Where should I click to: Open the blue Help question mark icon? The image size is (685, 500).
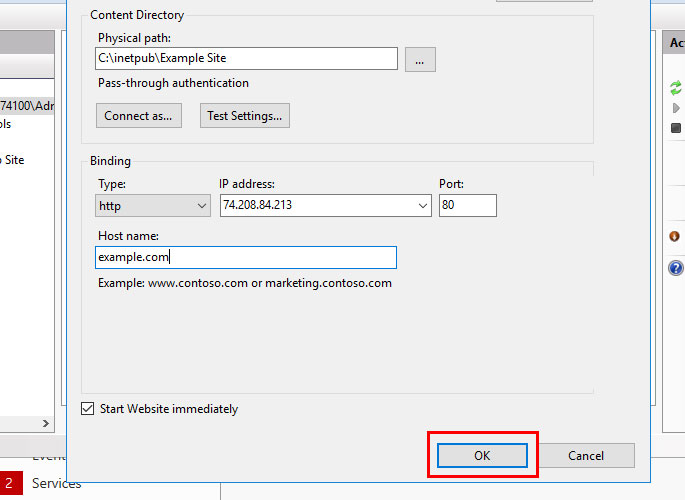[x=676, y=268]
